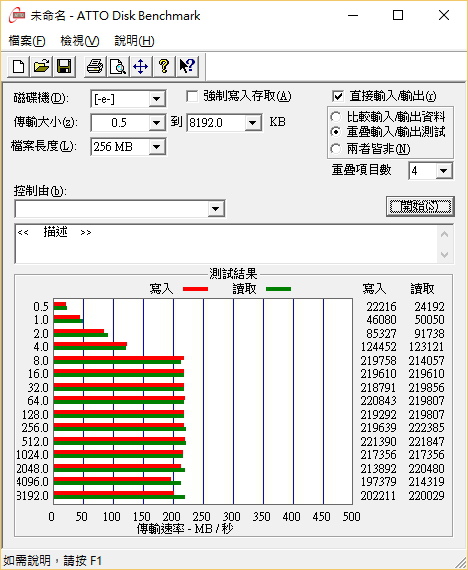Click the ATTO app icon in title bar
Image resolution: width=468 pixels, height=570 pixels.
[x=17, y=16]
